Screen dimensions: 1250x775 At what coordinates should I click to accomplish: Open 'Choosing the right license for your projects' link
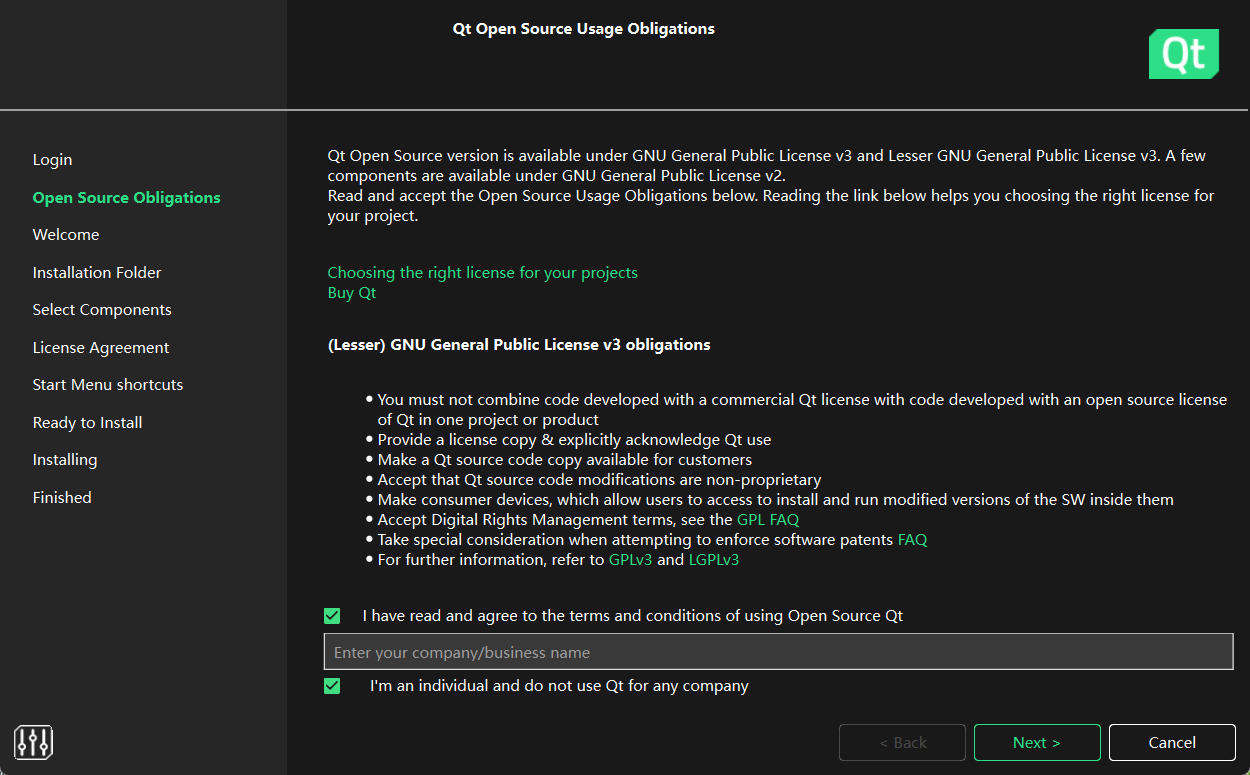tap(483, 272)
